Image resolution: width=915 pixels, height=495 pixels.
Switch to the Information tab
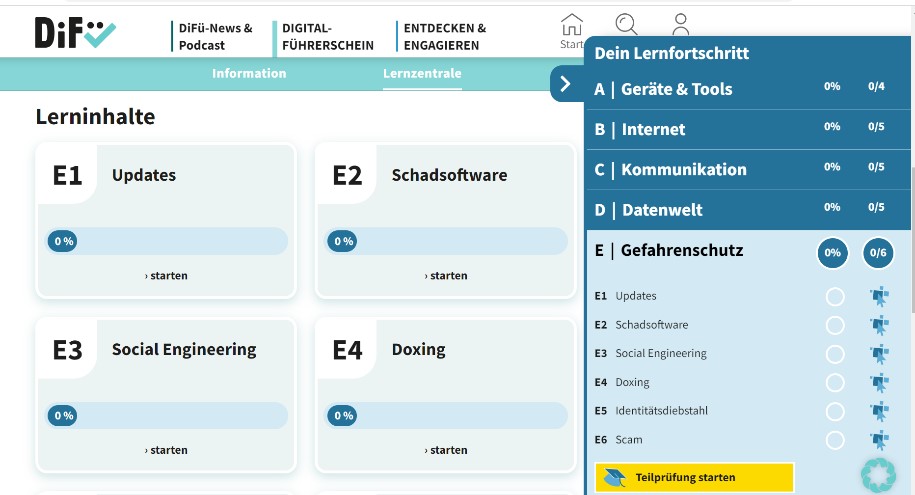pyautogui.click(x=249, y=73)
